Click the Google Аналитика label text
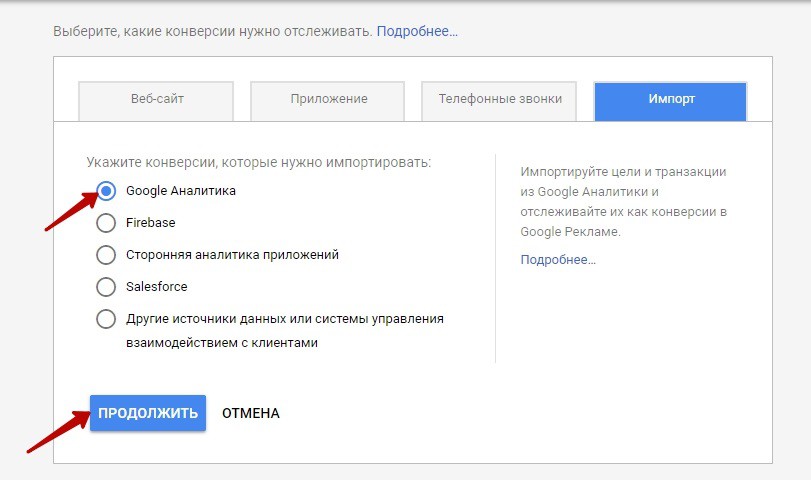The width and height of the screenshot is (811, 480). pyautogui.click(x=181, y=191)
